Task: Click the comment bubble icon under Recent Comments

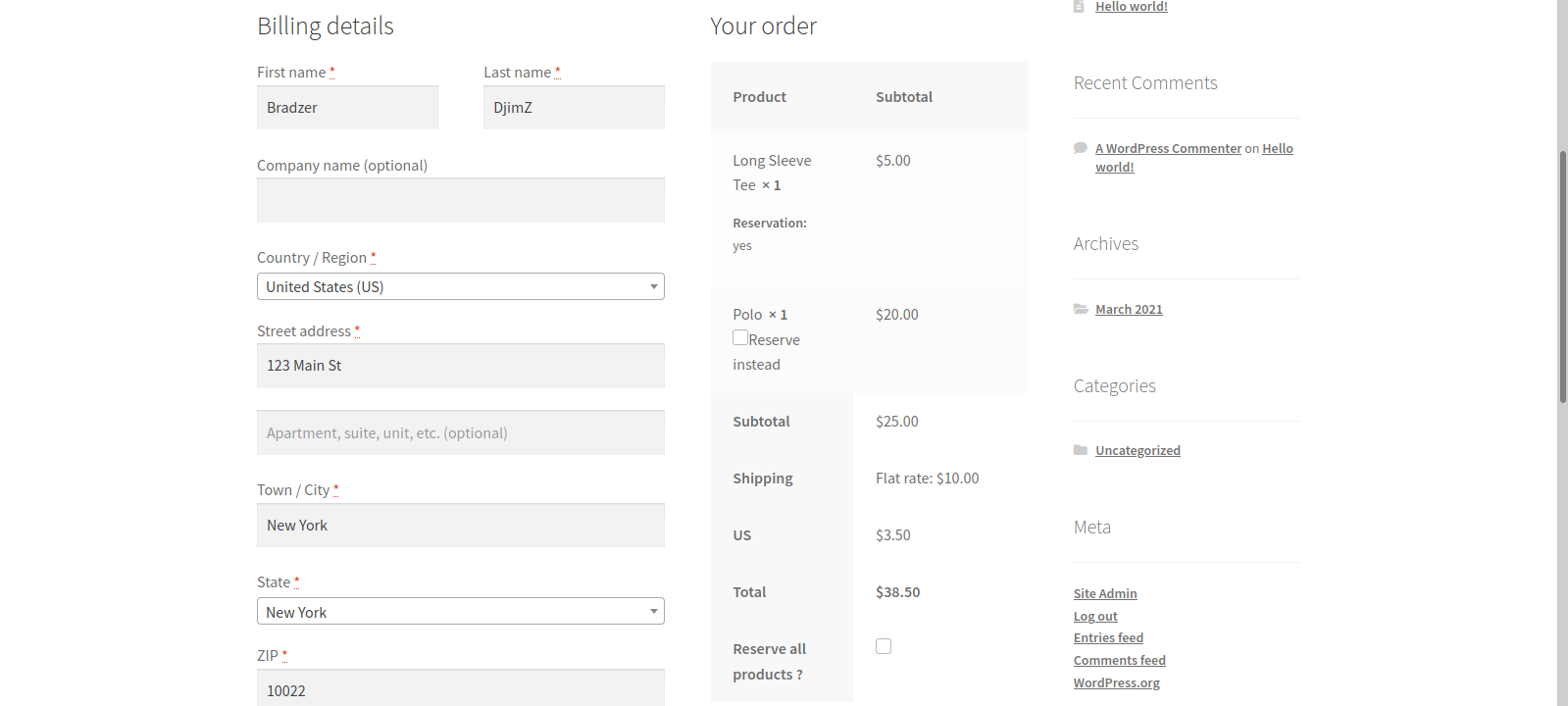Action: (x=1081, y=148)
